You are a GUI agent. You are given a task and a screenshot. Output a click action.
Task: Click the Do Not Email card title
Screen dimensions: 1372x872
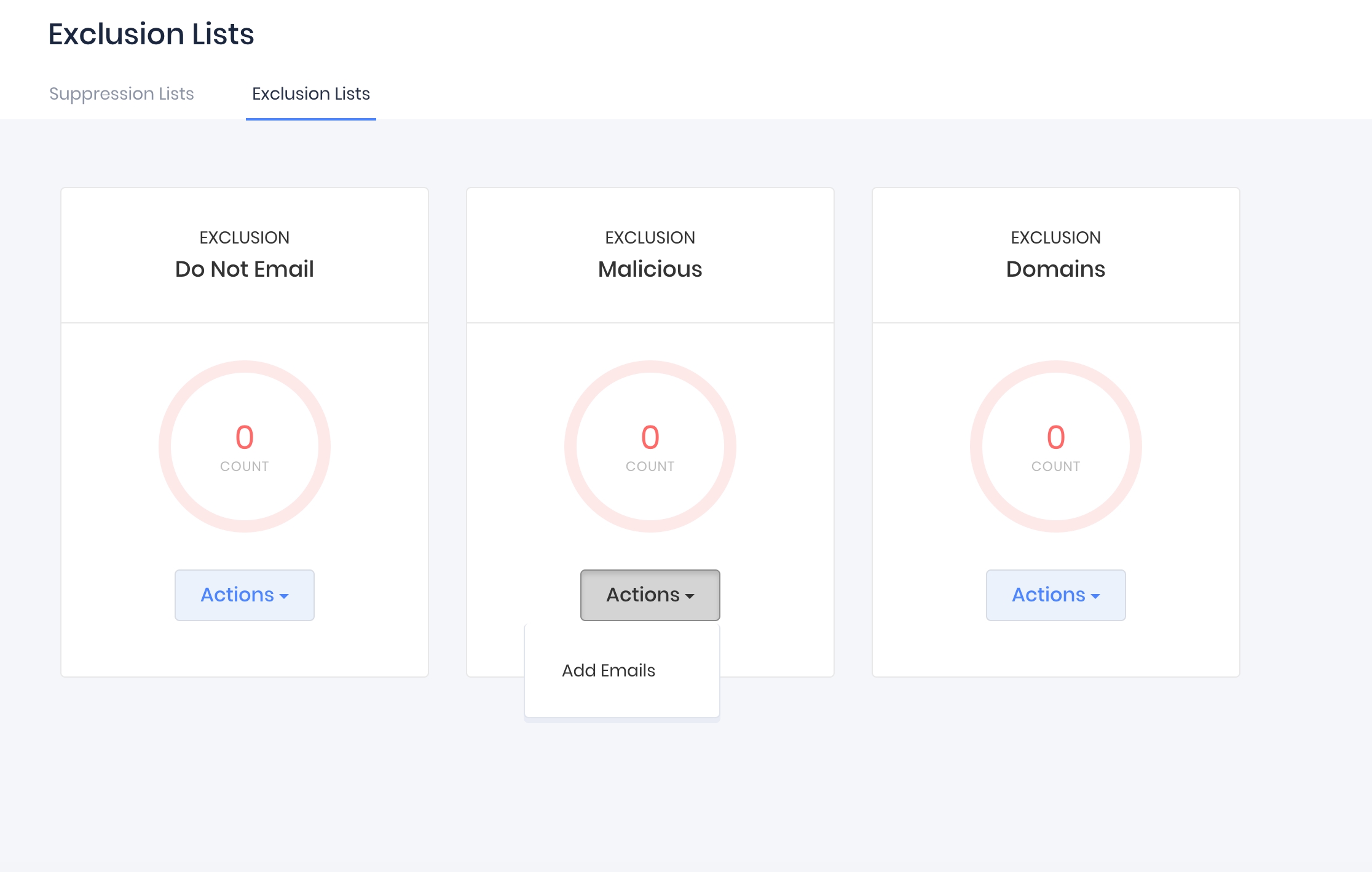244,269
